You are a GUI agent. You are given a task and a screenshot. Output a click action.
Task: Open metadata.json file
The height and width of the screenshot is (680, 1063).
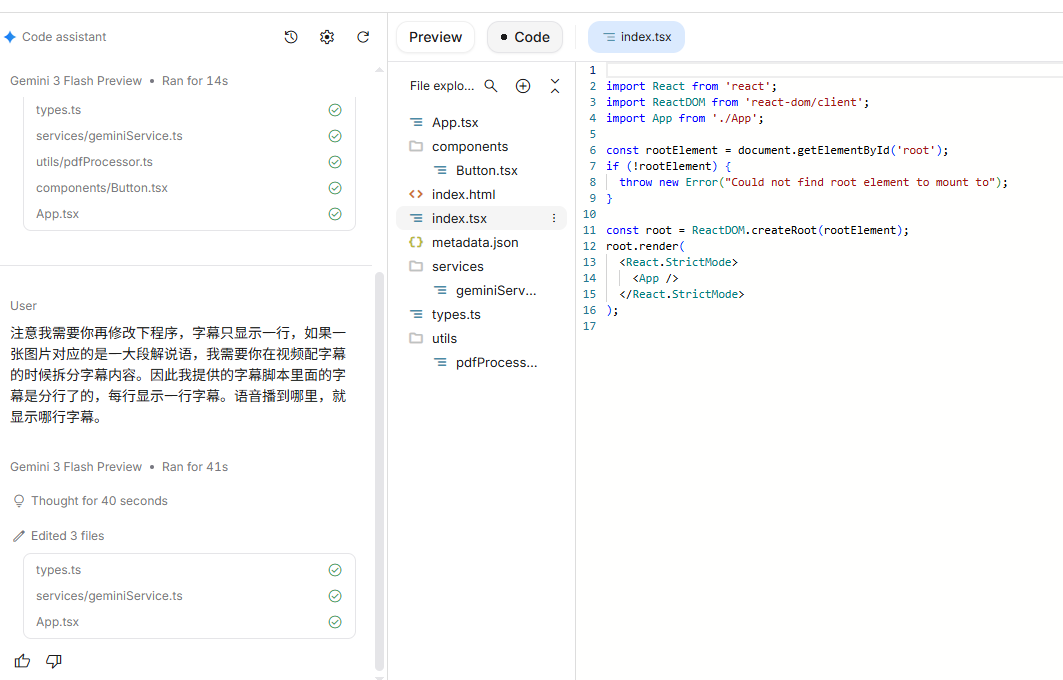click(x=474, y=242)
